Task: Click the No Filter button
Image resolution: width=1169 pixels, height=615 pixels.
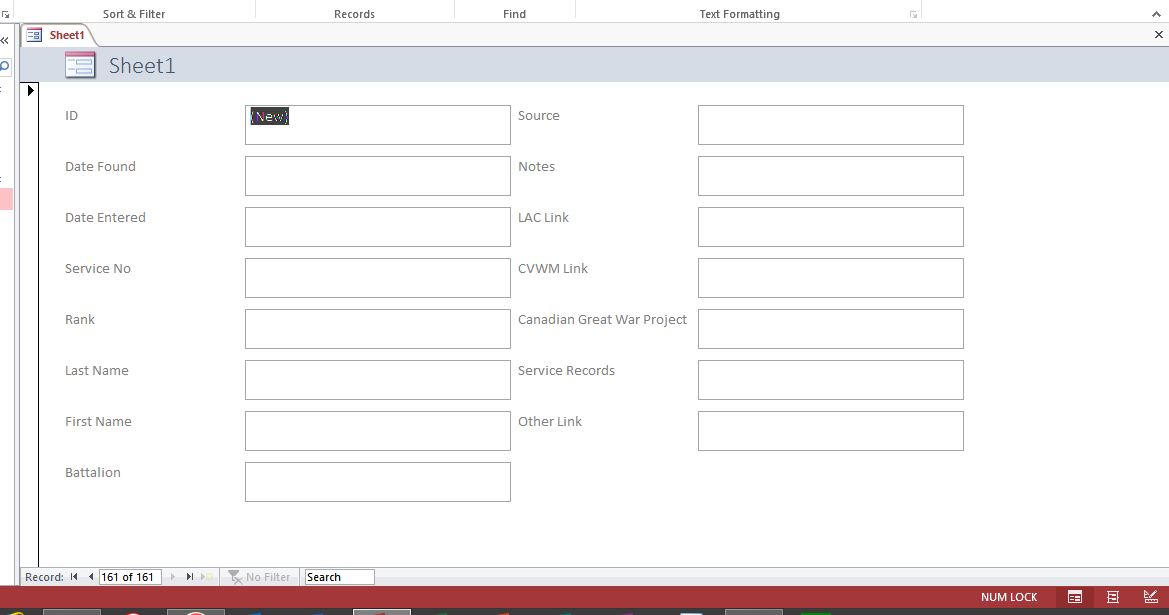Action: [259, 577]
